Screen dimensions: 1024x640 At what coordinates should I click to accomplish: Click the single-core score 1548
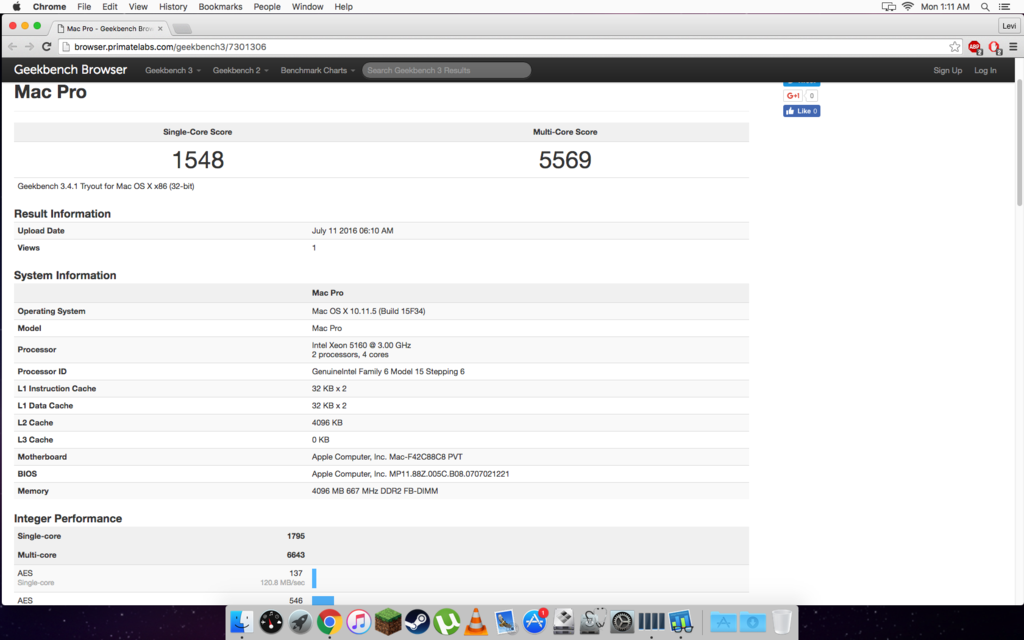[198, 159]
